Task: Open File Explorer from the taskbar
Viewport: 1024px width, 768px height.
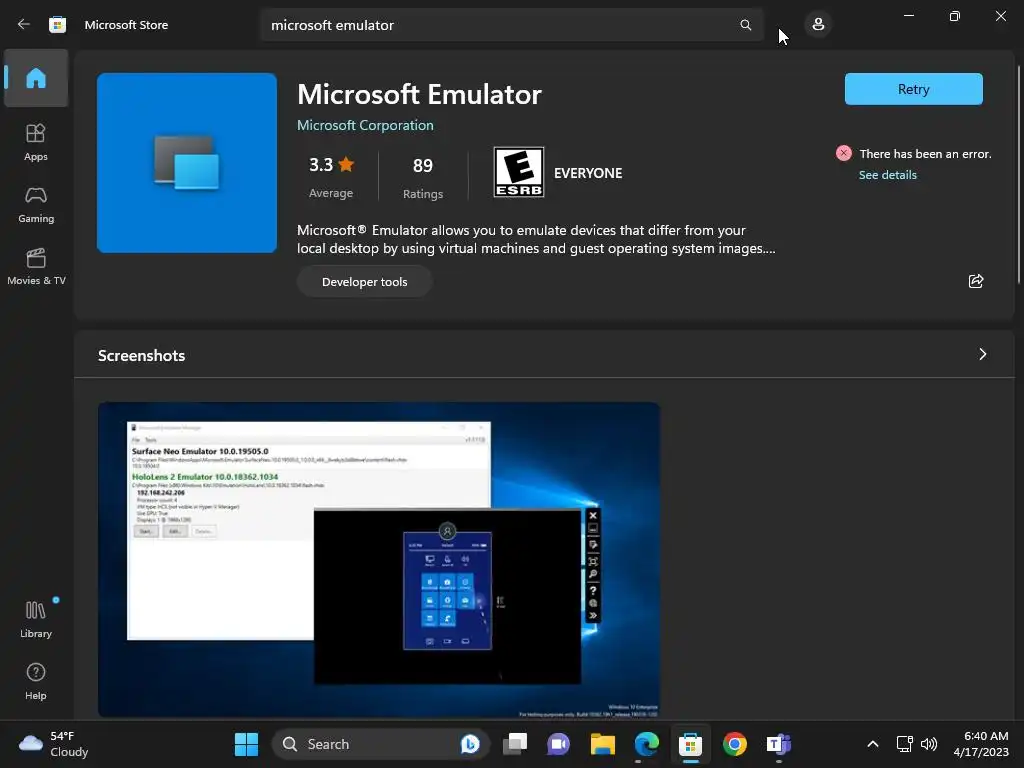Action: point(602,744)
